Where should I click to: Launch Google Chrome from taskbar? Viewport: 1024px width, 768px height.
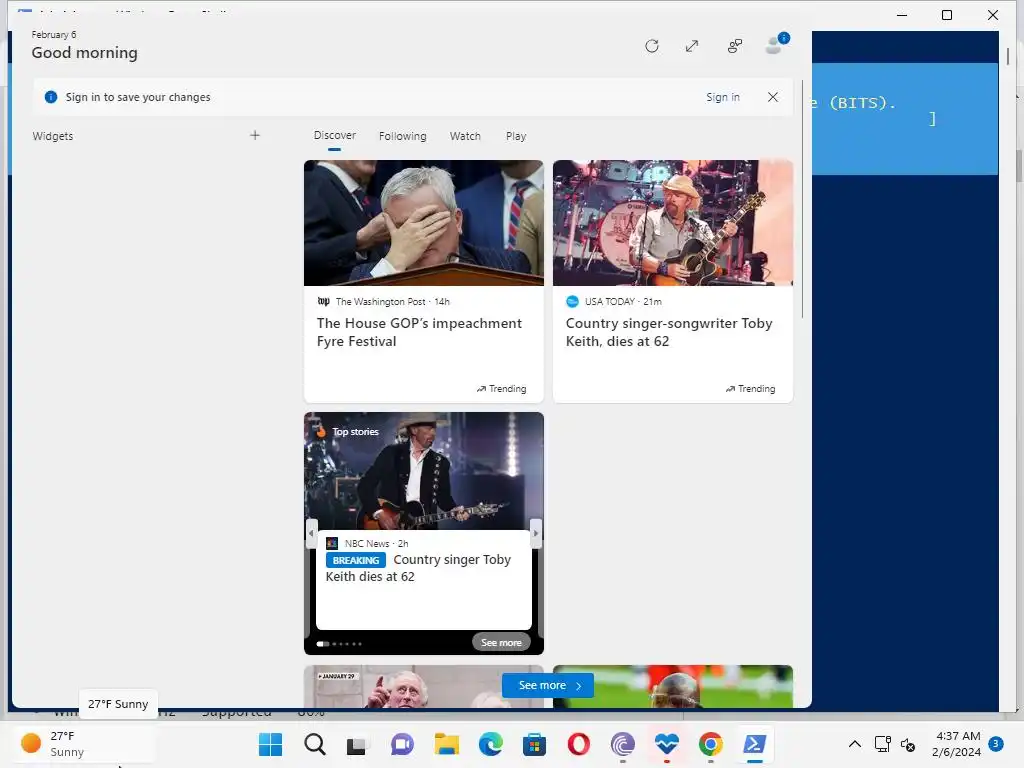711,744
